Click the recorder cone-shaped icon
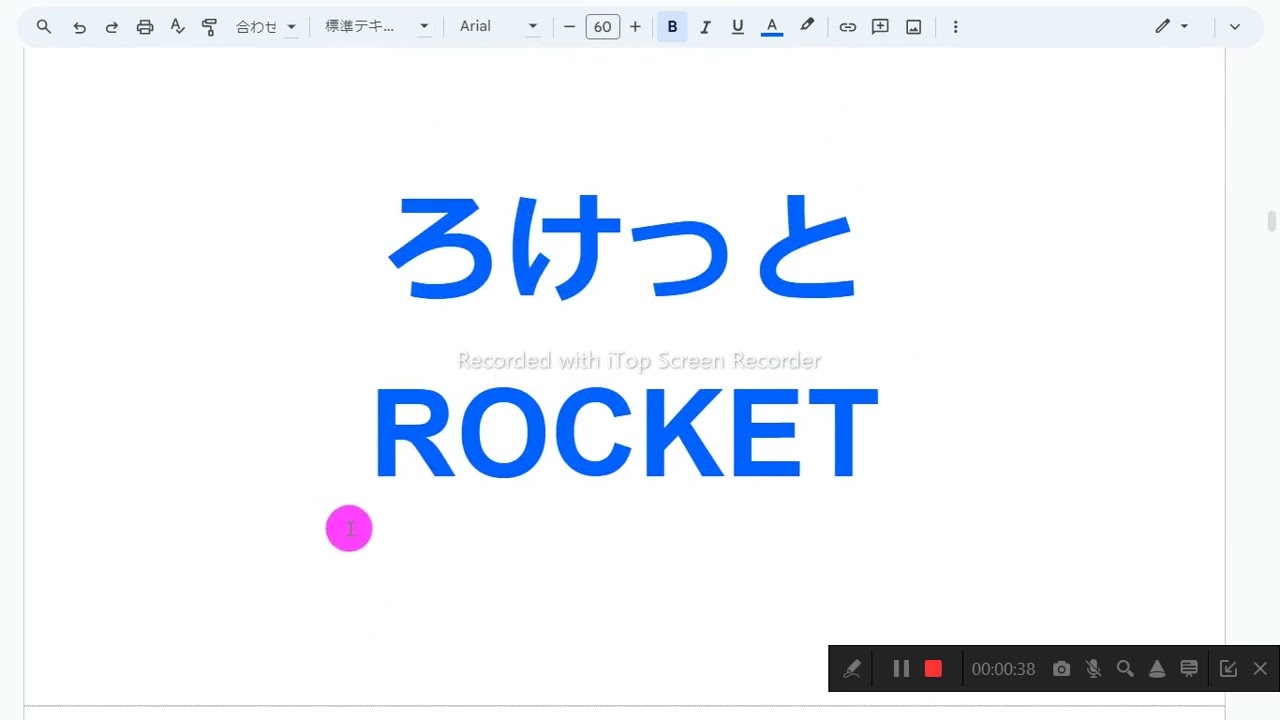1280x720 pixels. click(1157, 669)
